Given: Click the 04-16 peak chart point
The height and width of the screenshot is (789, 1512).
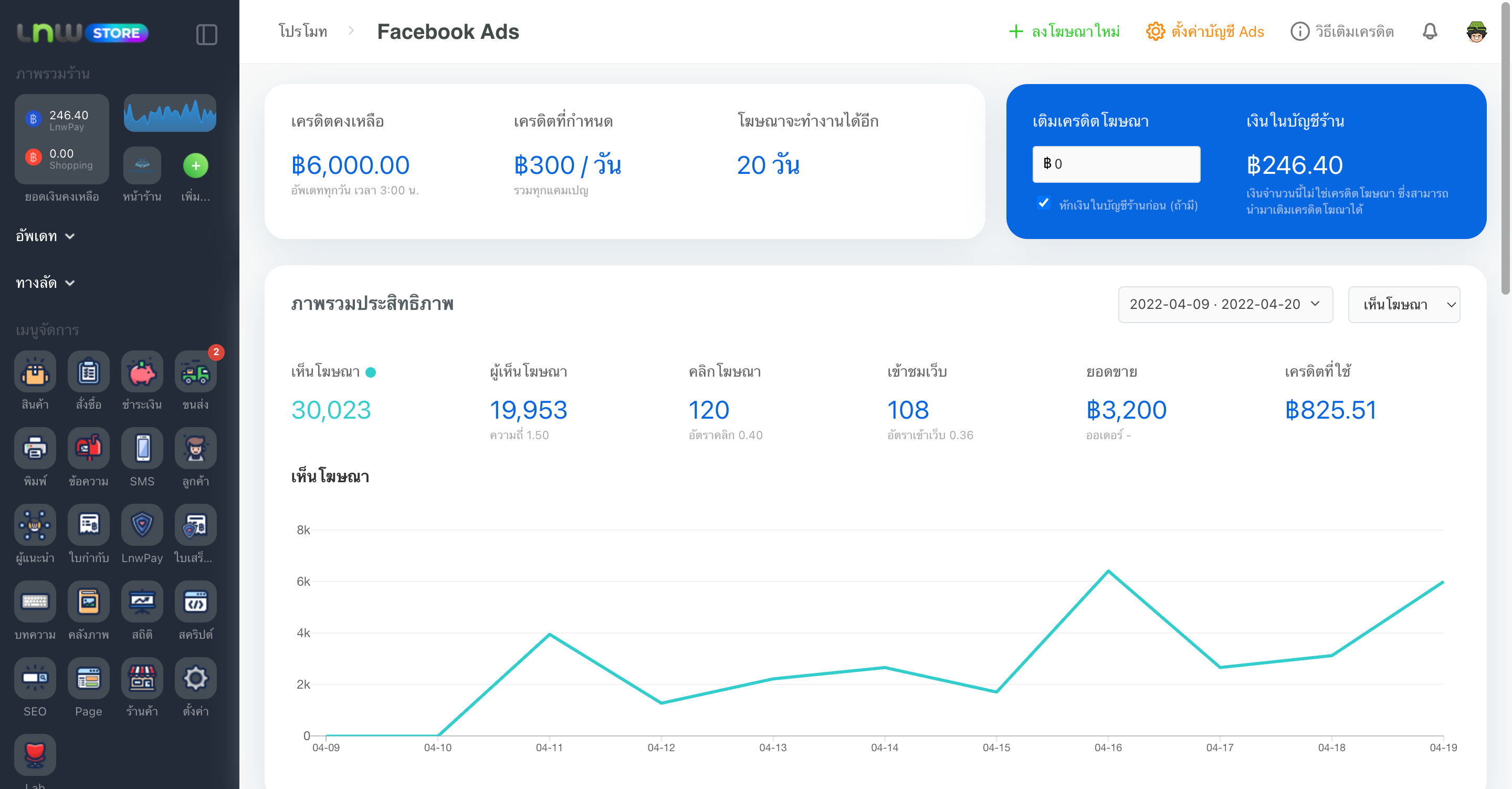Looking at the screenshot, I should tap(1108, 570).
